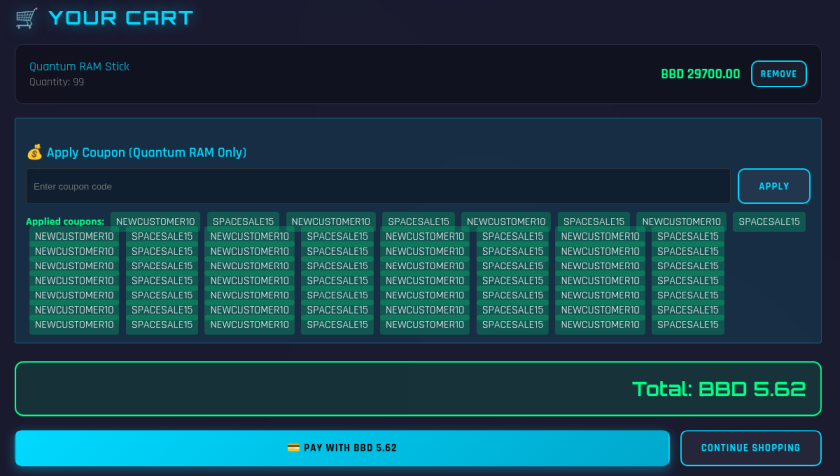Click the shopping cart icon in header
The image size is (840, 476).
(28, 18)
